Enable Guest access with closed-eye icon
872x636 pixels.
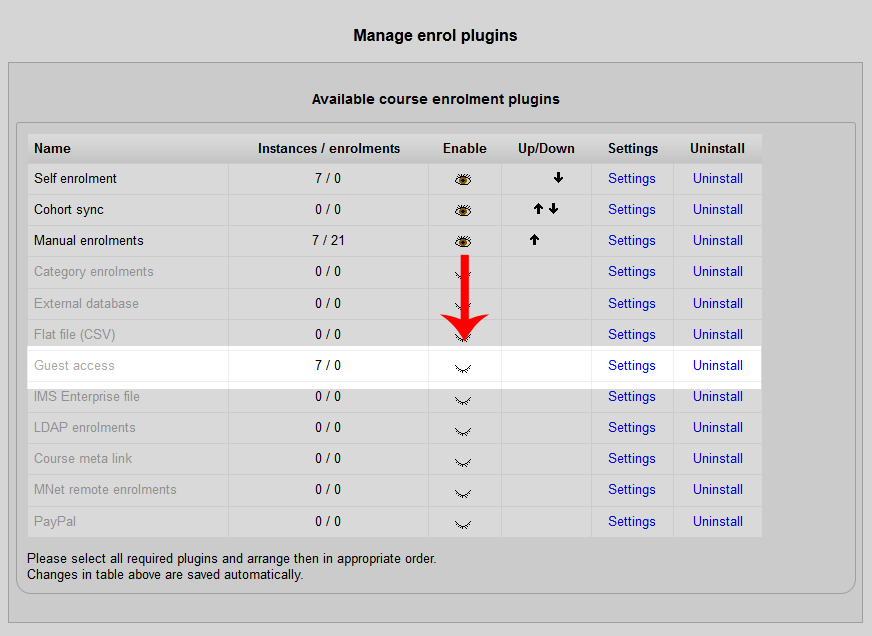[x=463, y=368]
